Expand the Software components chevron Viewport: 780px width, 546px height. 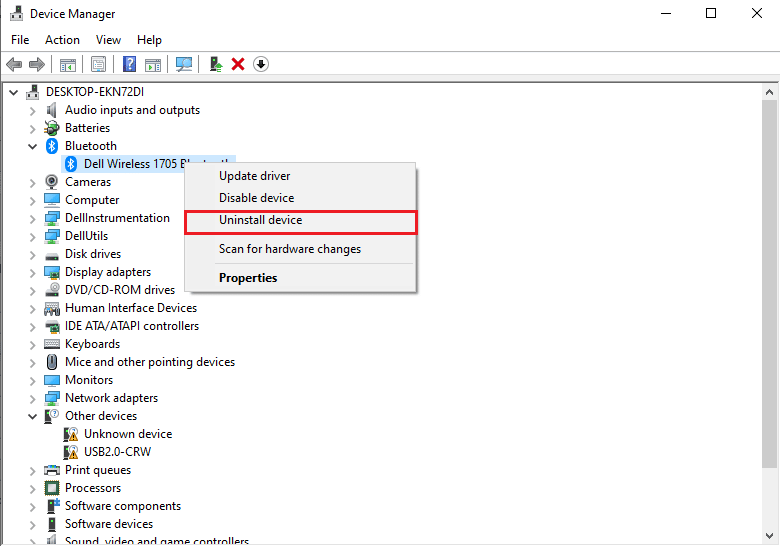coord(33,506)
